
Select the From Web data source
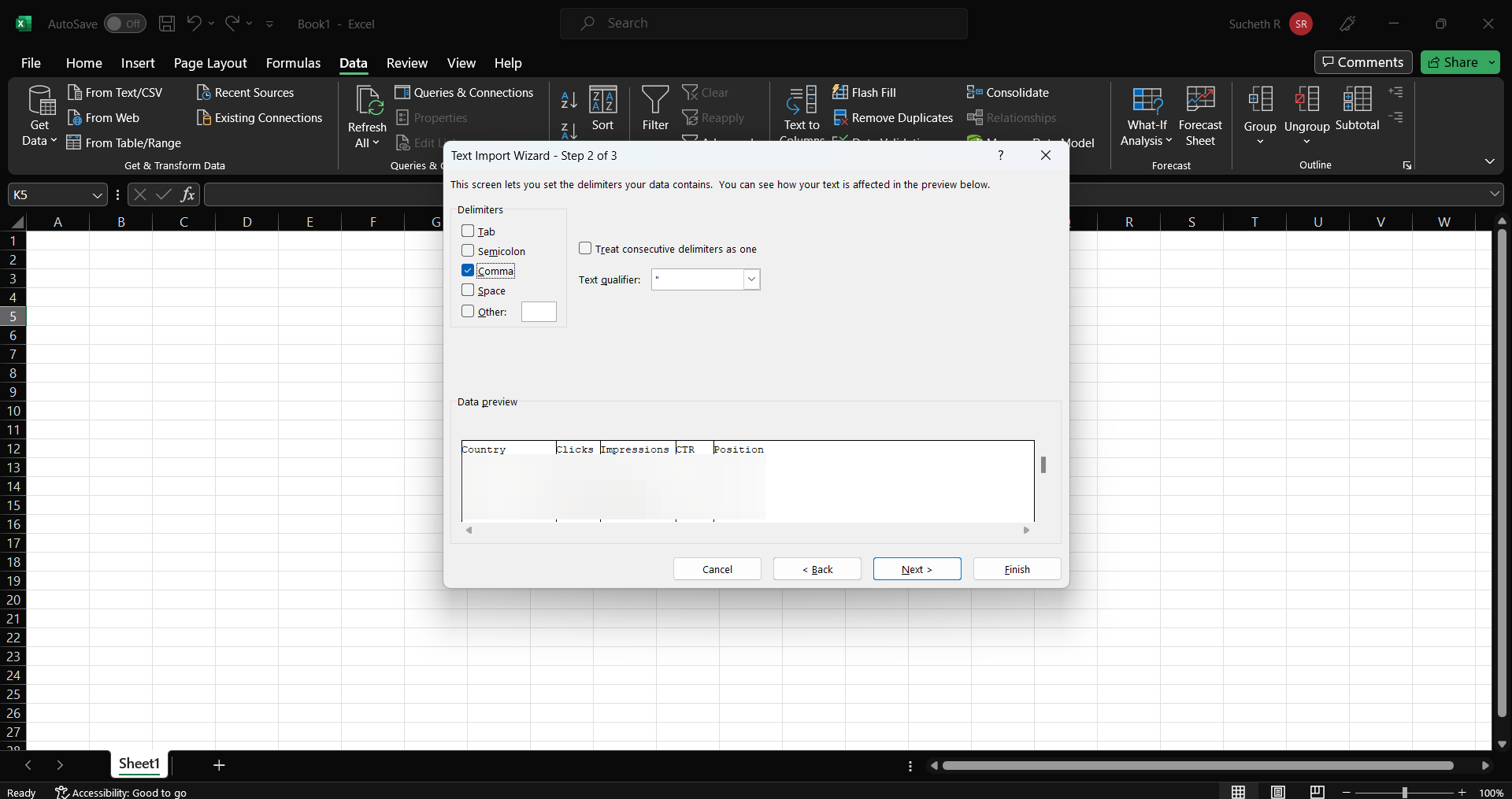pyautogui.click(x=112, y=117)
